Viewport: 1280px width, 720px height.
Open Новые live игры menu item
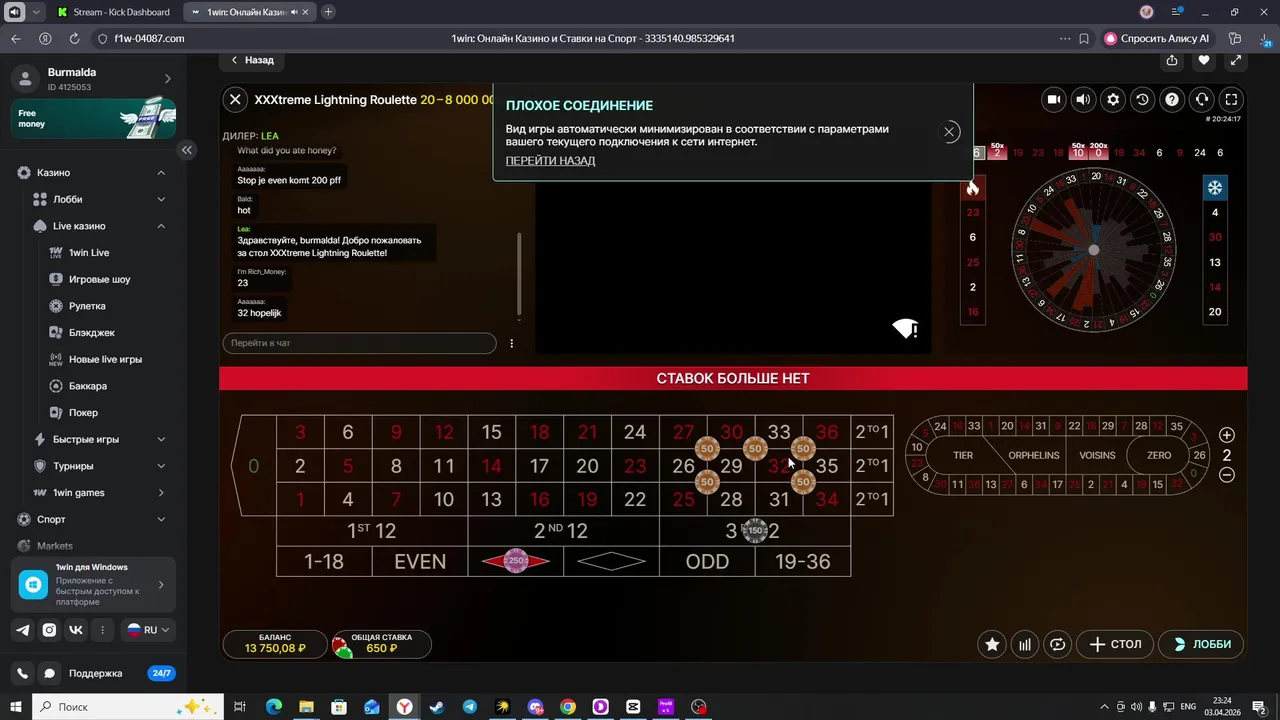(x=105, y=359)
